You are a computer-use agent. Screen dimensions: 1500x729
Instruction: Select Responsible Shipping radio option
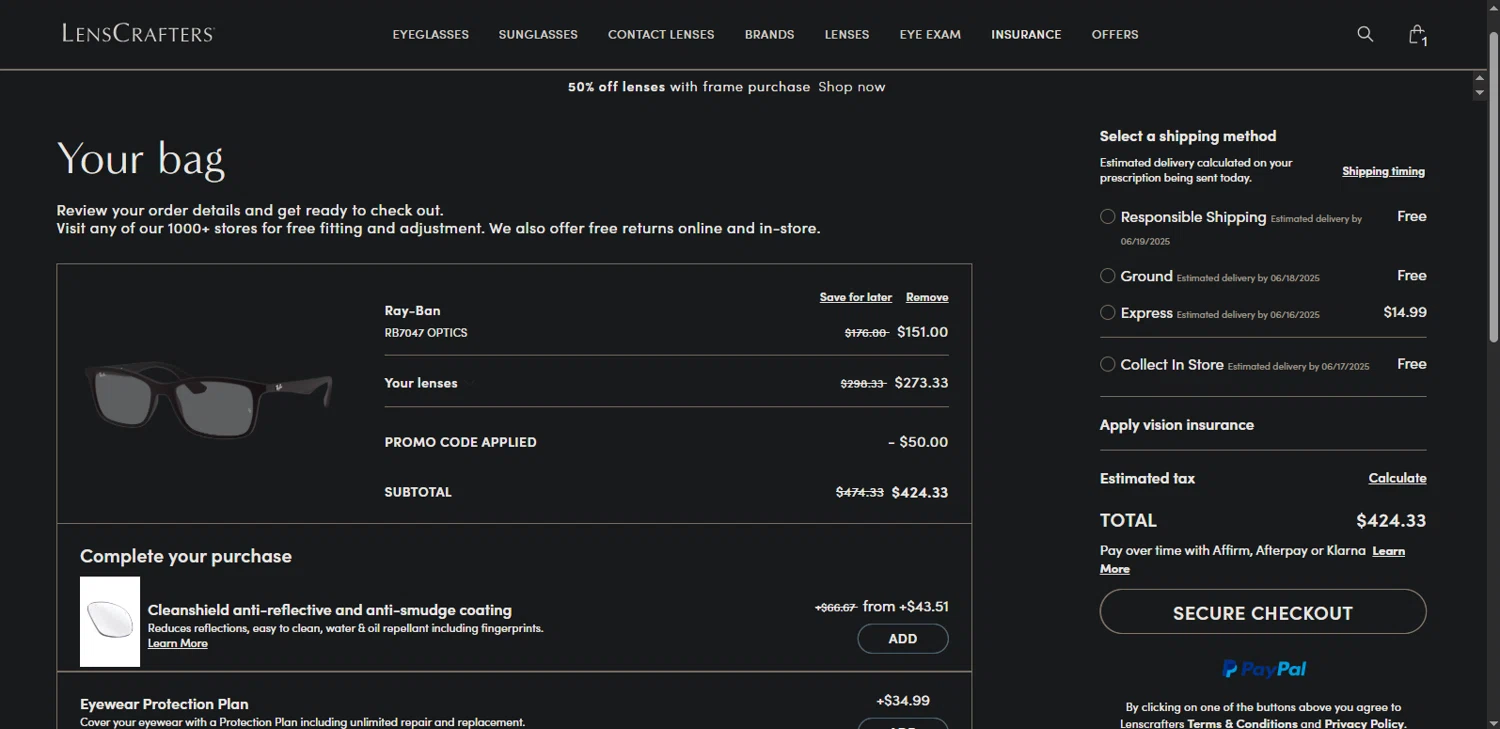[x=1107, y=217]
